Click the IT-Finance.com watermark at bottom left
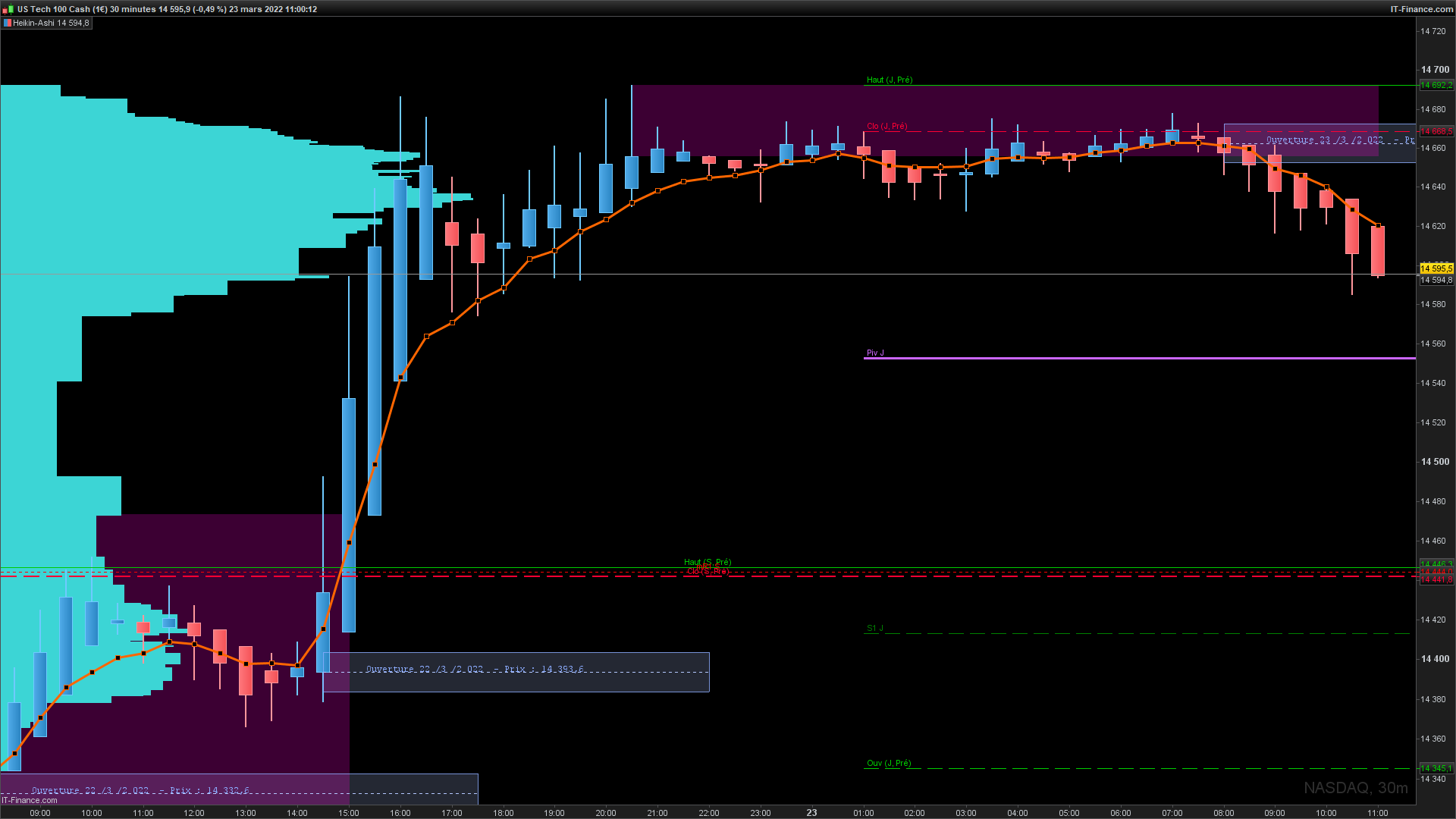The height and width of the screenshot is (819, 1456). [x=30, y=800]
